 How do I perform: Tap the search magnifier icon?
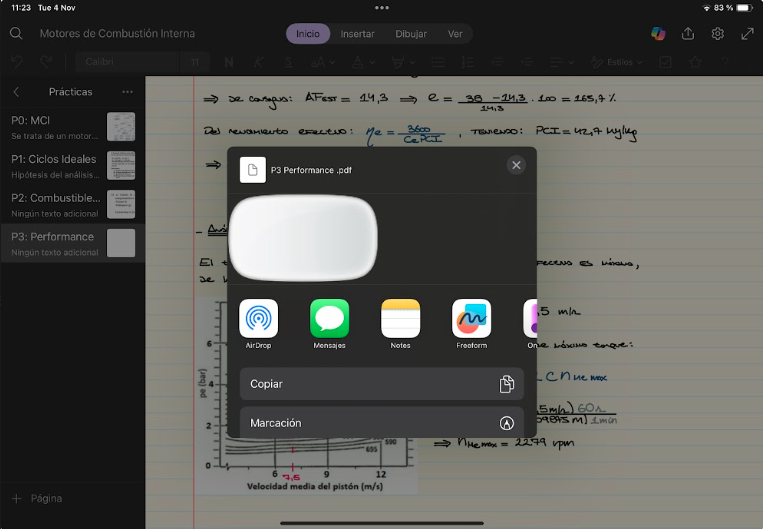16,34
